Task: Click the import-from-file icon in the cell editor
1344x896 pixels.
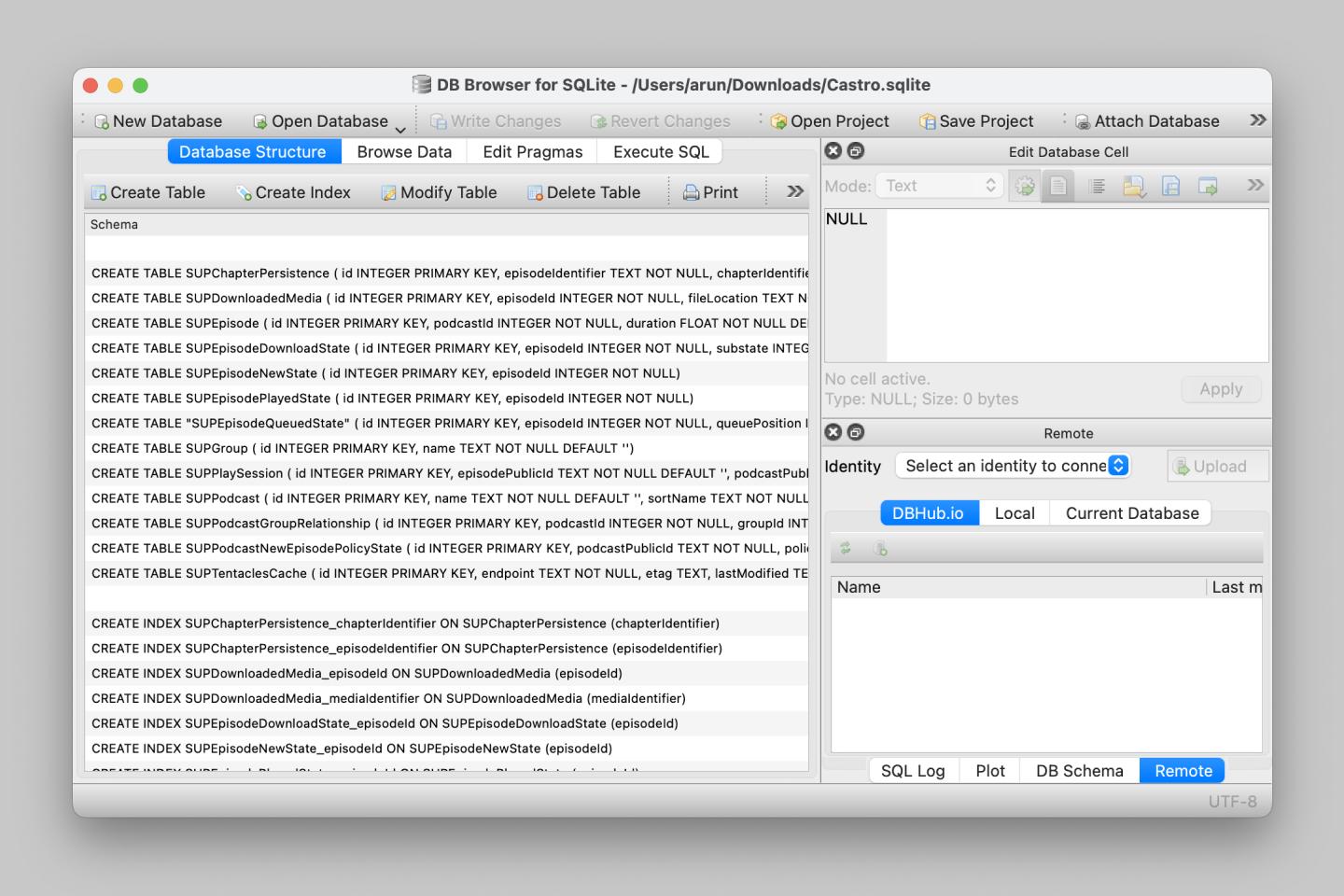Action: [x=1134, y=187]
